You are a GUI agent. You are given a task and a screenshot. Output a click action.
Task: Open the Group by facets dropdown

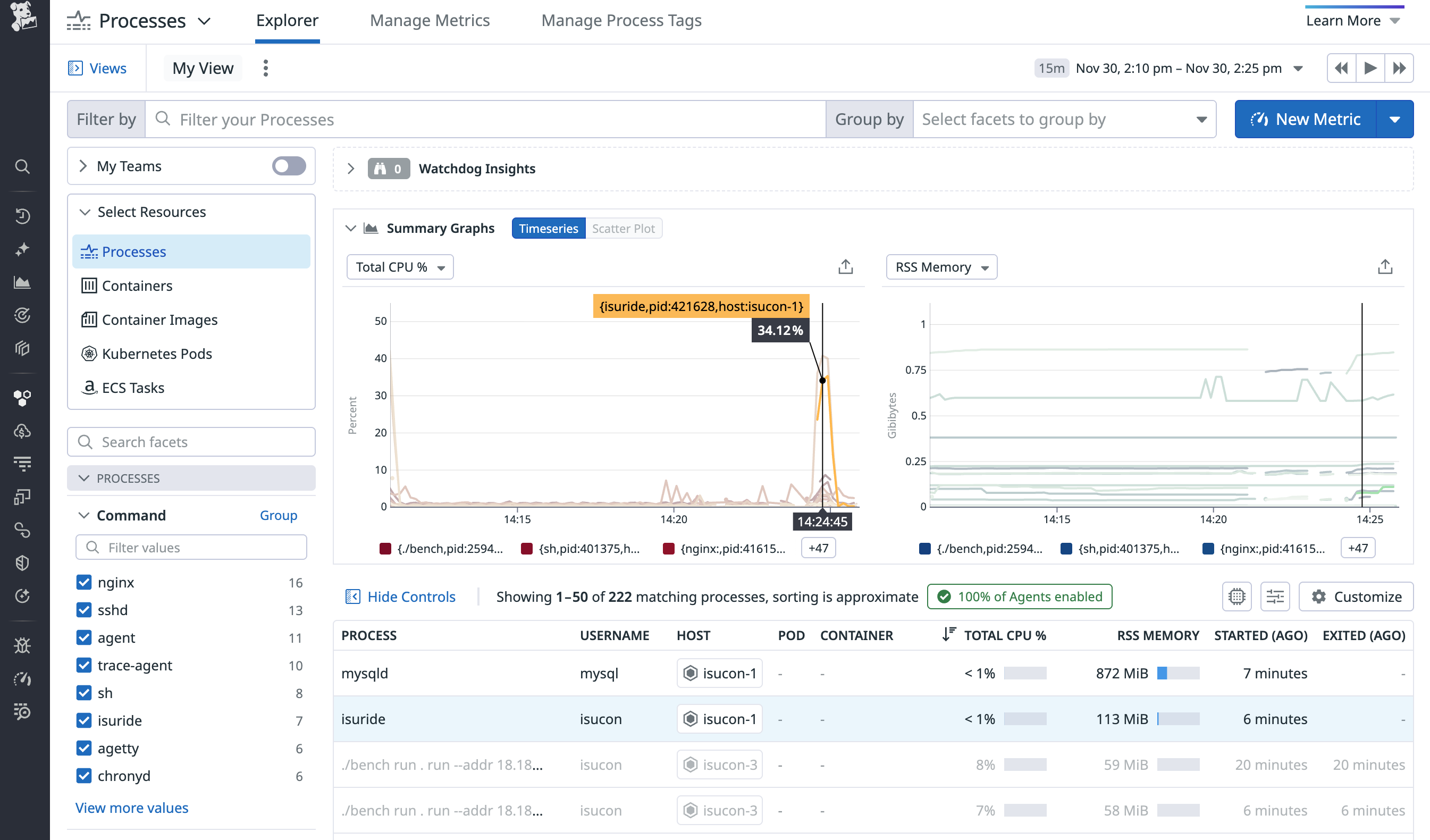tap(1063, 119)
